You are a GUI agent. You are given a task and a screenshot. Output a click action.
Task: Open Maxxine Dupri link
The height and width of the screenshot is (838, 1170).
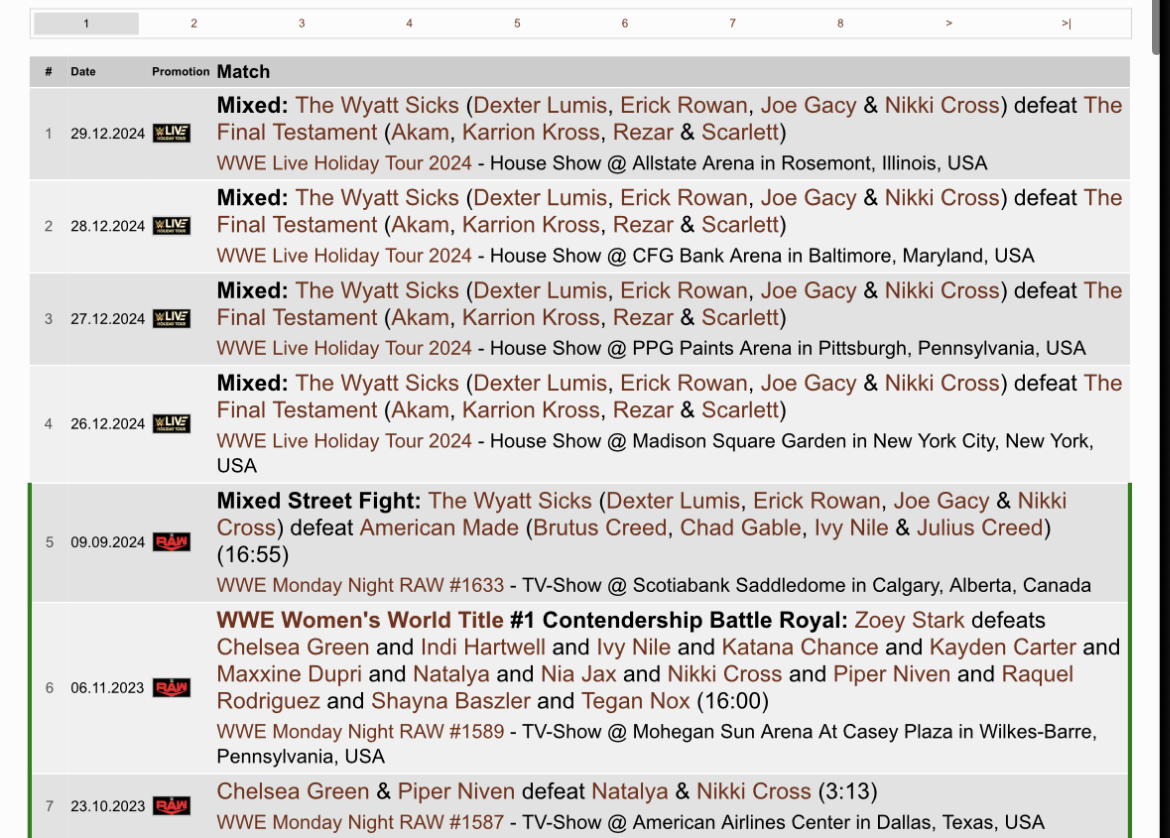click(x=290, y=674)
